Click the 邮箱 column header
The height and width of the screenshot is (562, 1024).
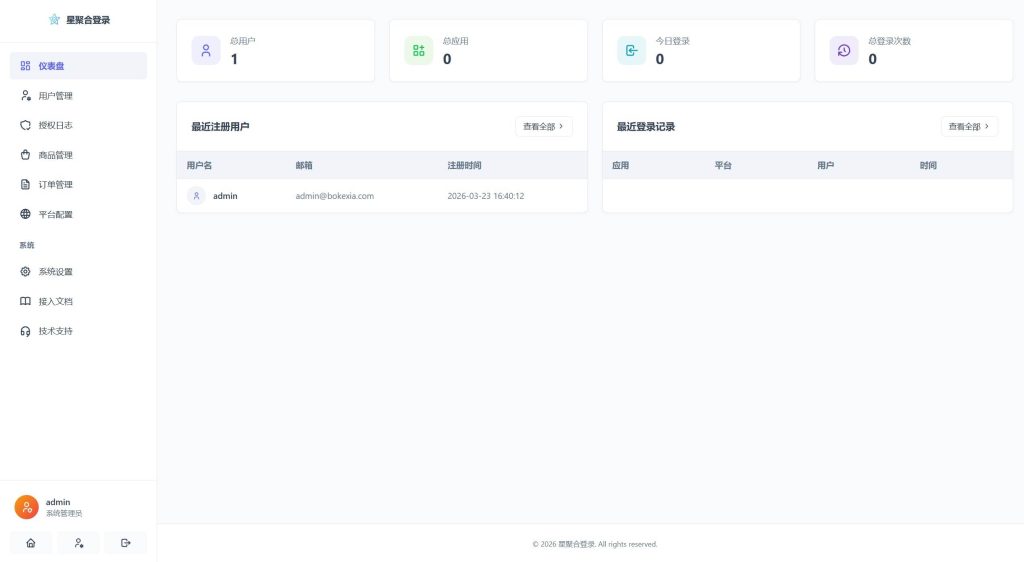tap(304, 166)
